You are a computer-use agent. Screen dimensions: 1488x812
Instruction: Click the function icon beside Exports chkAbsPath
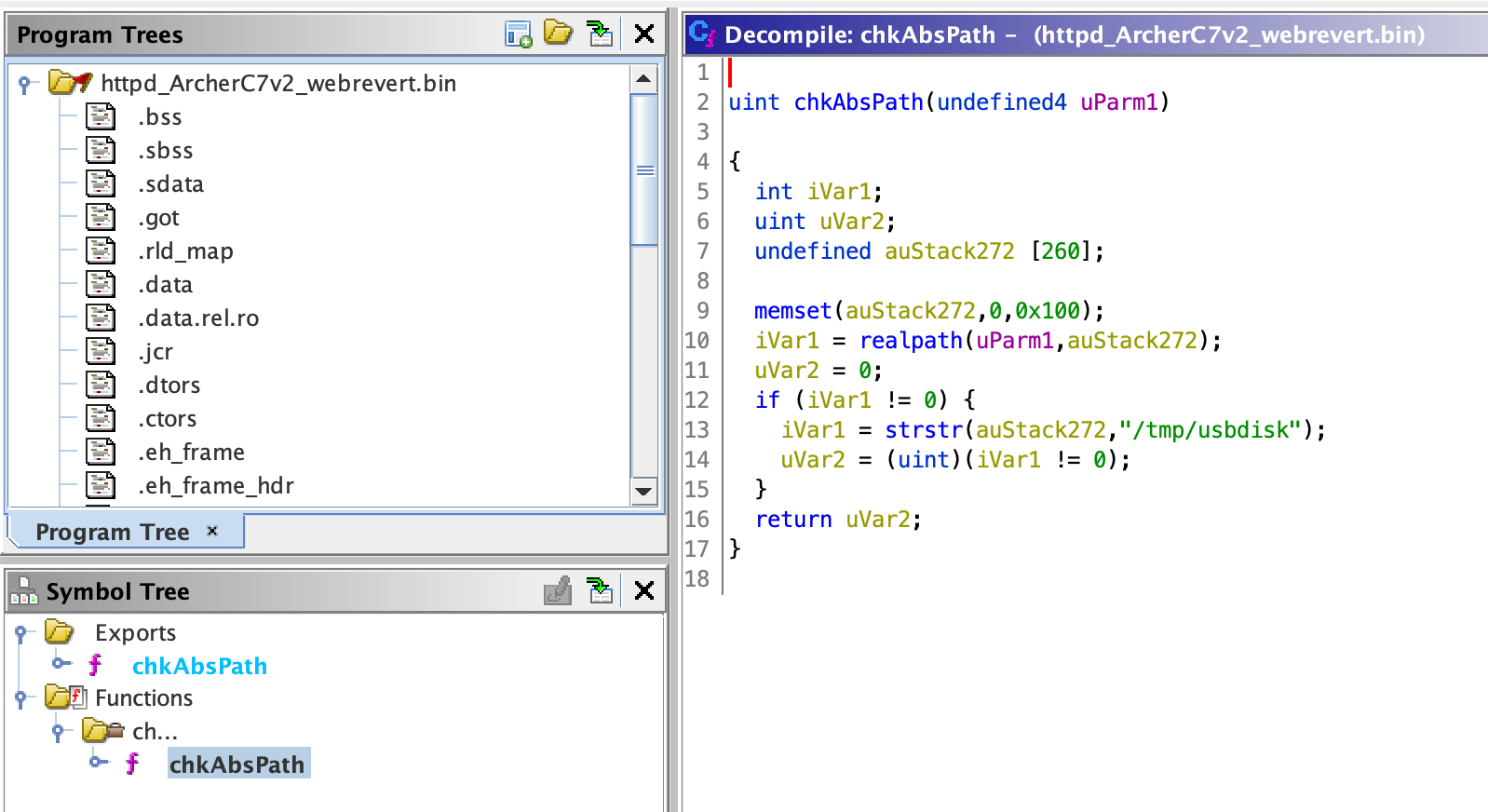point(95,665)
